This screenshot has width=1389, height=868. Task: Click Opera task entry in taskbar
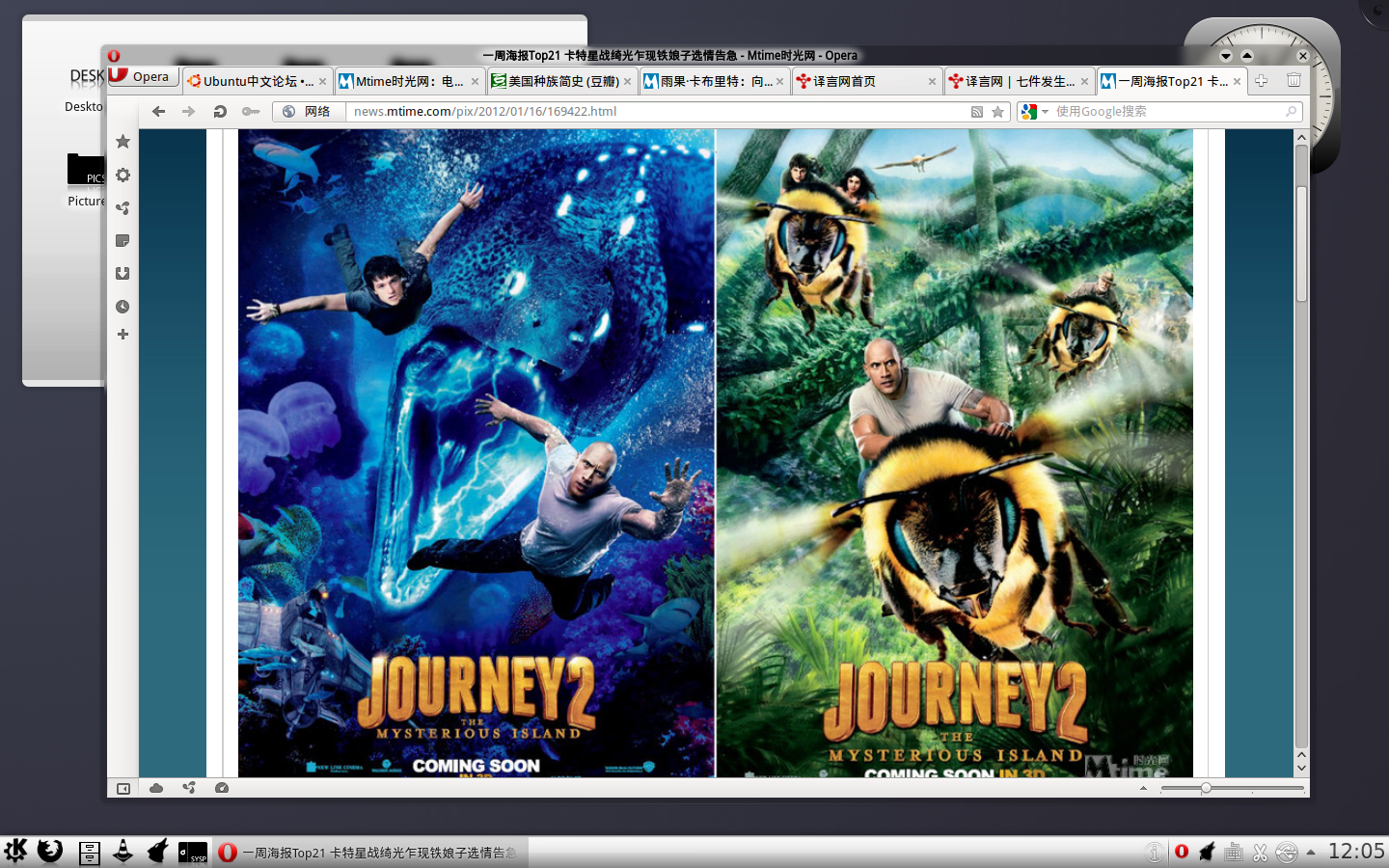[x=370, y=853]
